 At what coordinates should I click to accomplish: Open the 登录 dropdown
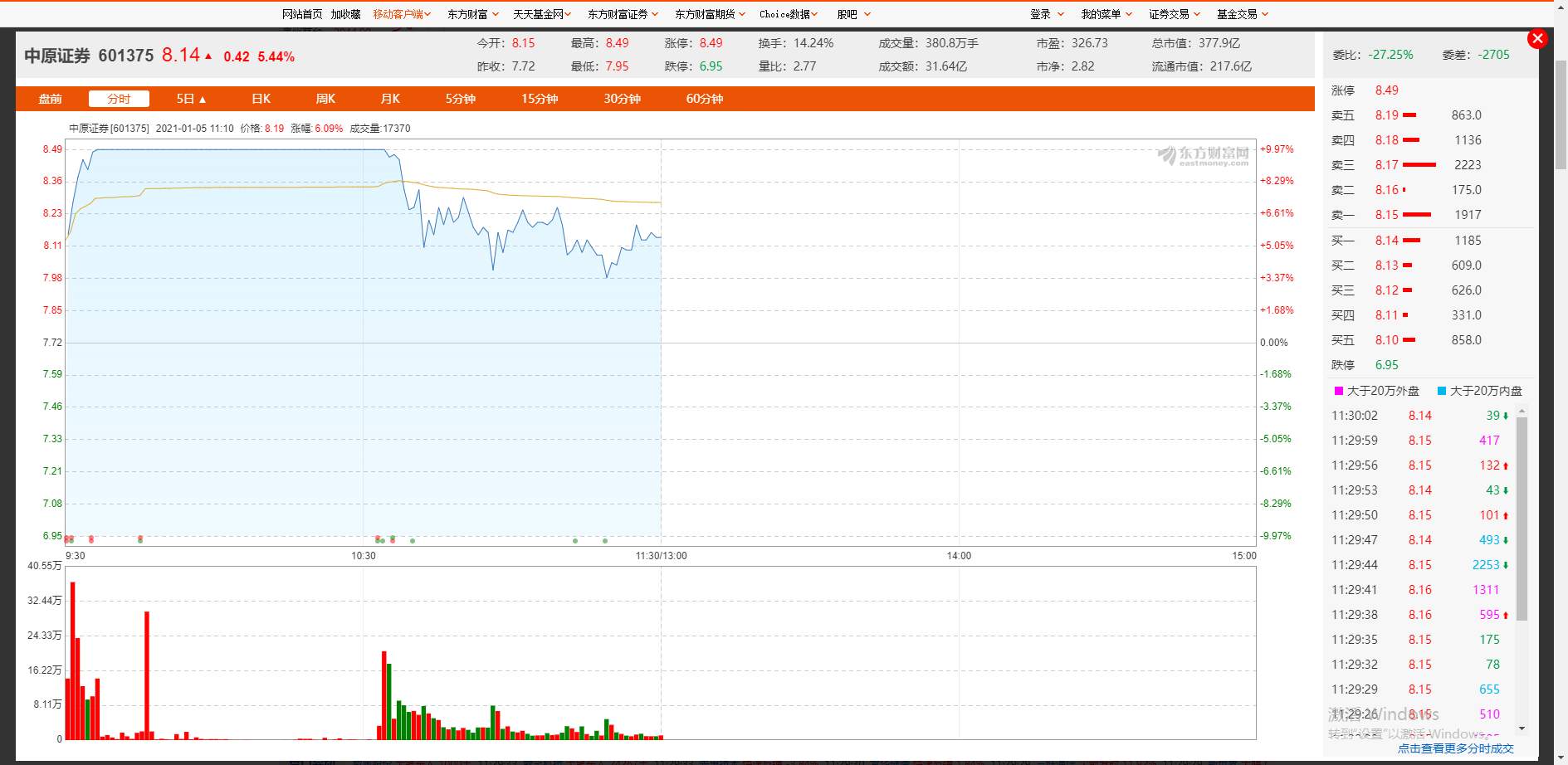tap(1048, 14)
